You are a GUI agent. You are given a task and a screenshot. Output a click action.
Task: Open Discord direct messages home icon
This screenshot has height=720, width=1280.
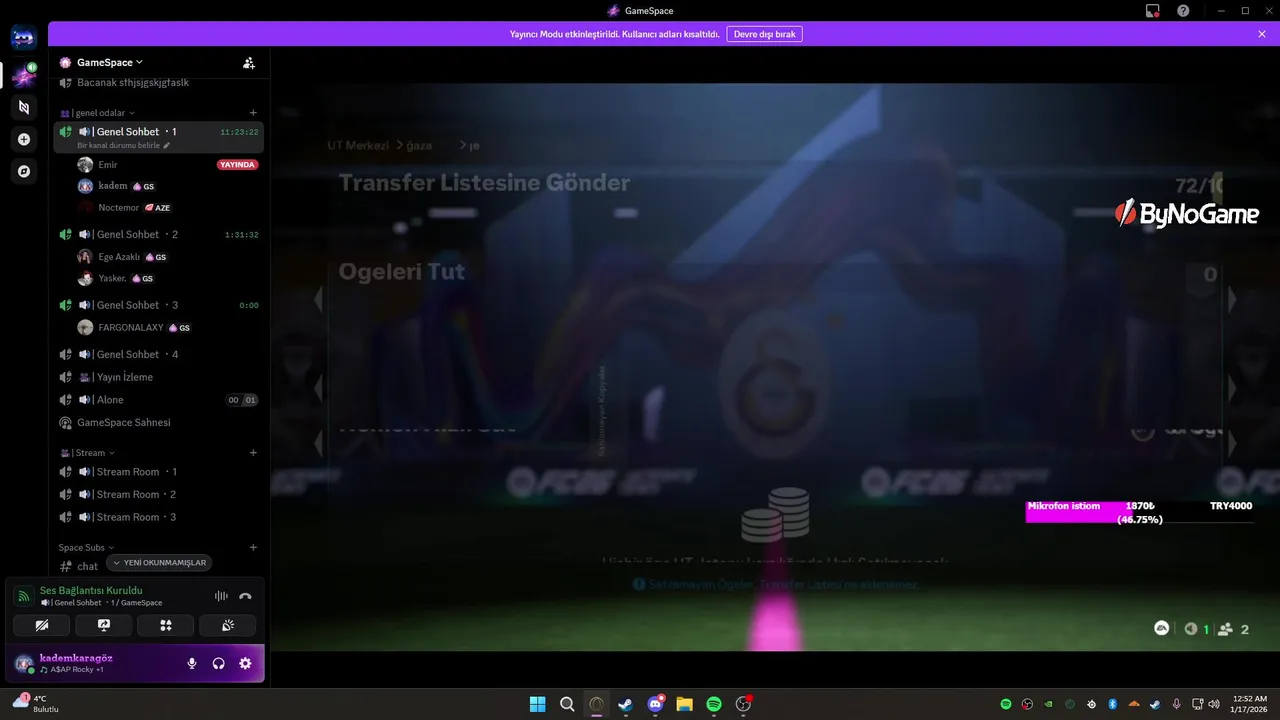(x=24, y=38)
